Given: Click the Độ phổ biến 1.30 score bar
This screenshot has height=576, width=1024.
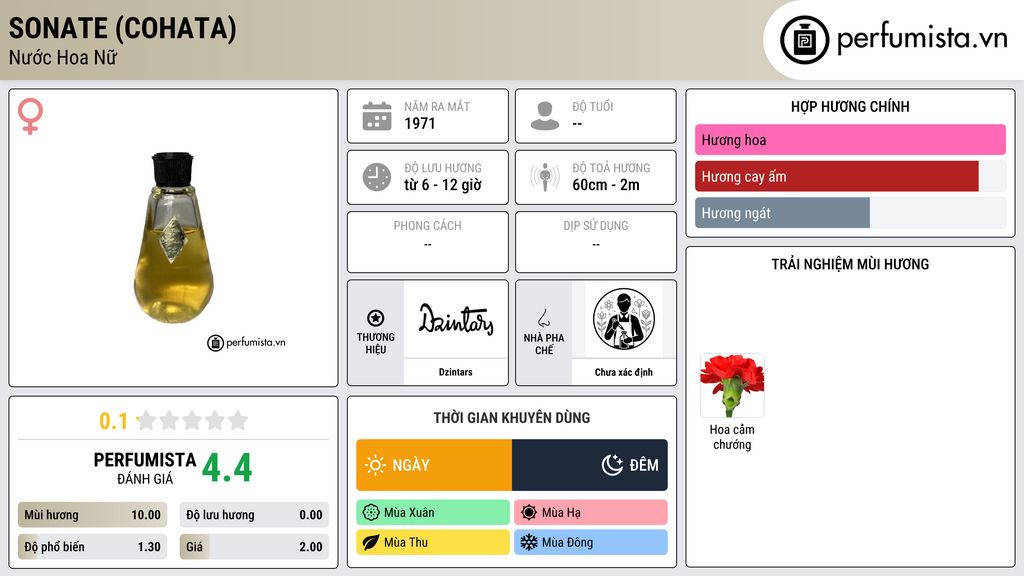Looking at the screenshot, I should point(93,547).
